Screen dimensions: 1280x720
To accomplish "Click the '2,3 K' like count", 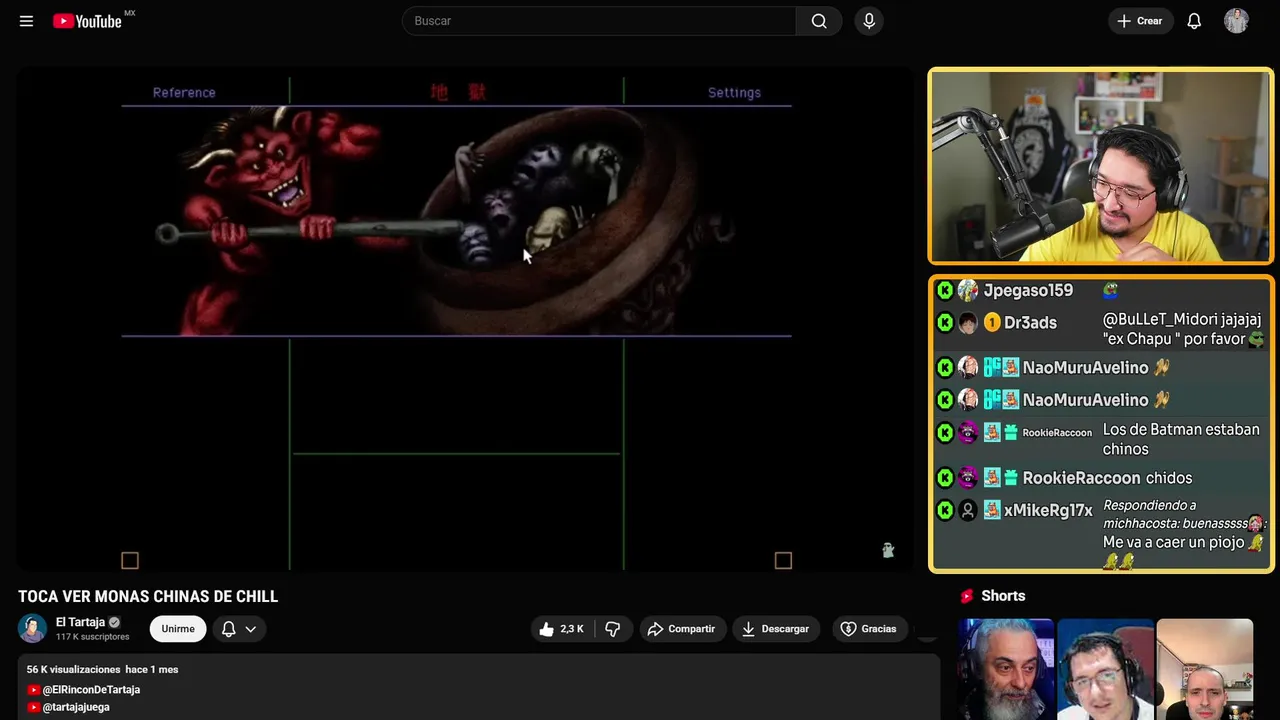I will point(572,629).
